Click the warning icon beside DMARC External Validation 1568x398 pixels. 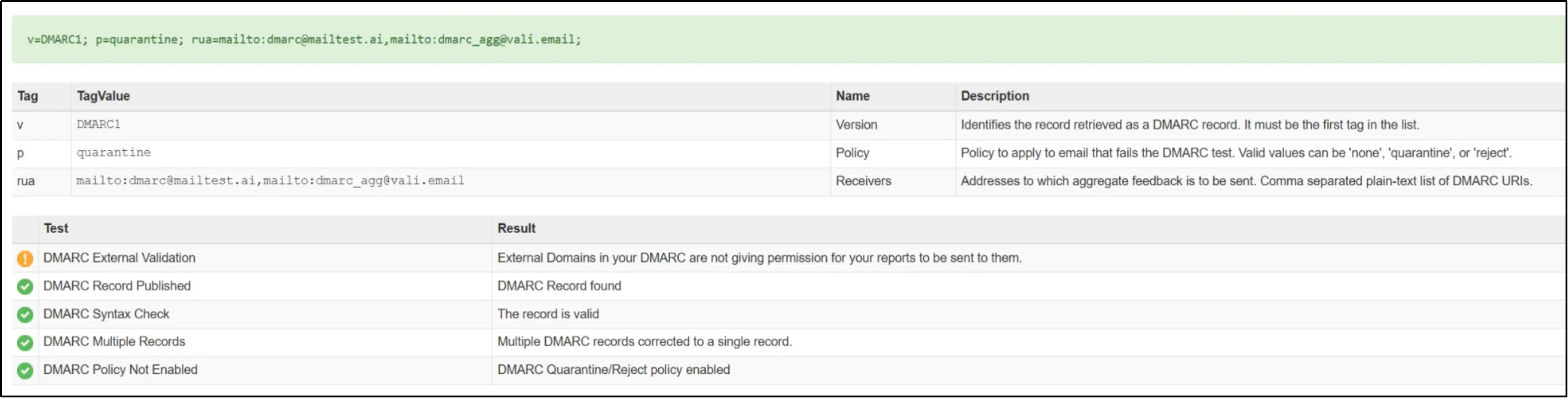click(25, 259)
